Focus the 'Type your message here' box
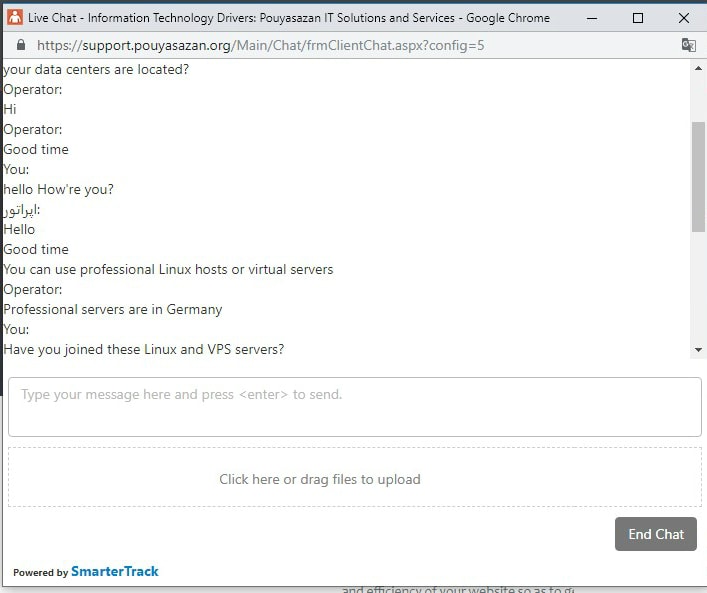 click(355, 407)
